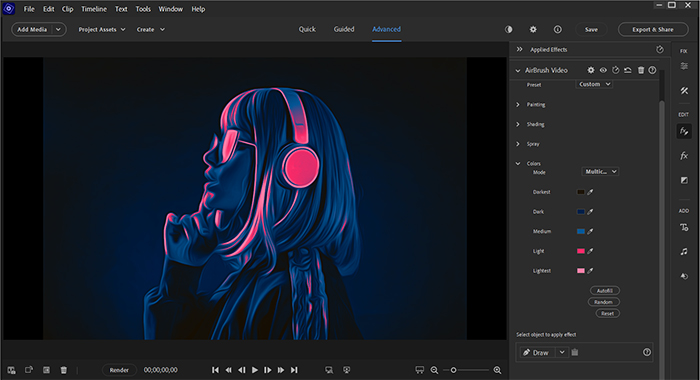700x380 pixels.
Task: Pick Medium color with eyedropper
Action: [x=590, y=231]
